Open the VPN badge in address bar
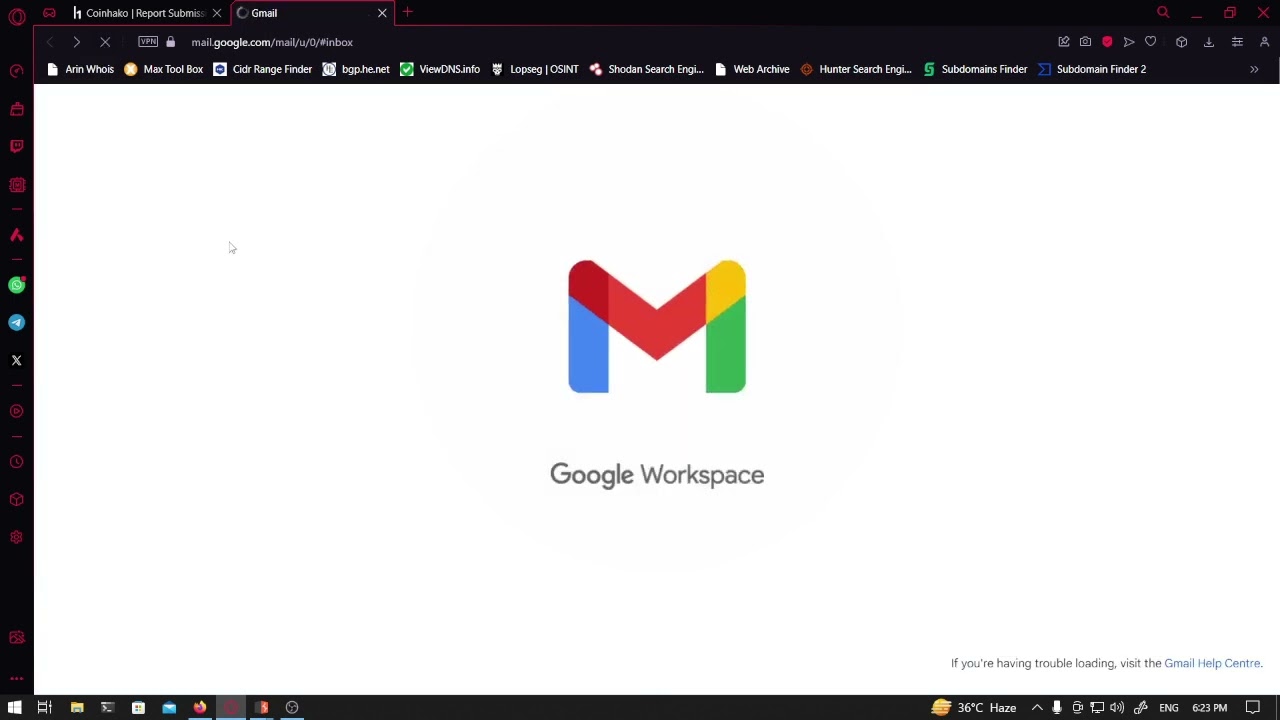Screen dimensions: 1280x720 tap(148, 42)
